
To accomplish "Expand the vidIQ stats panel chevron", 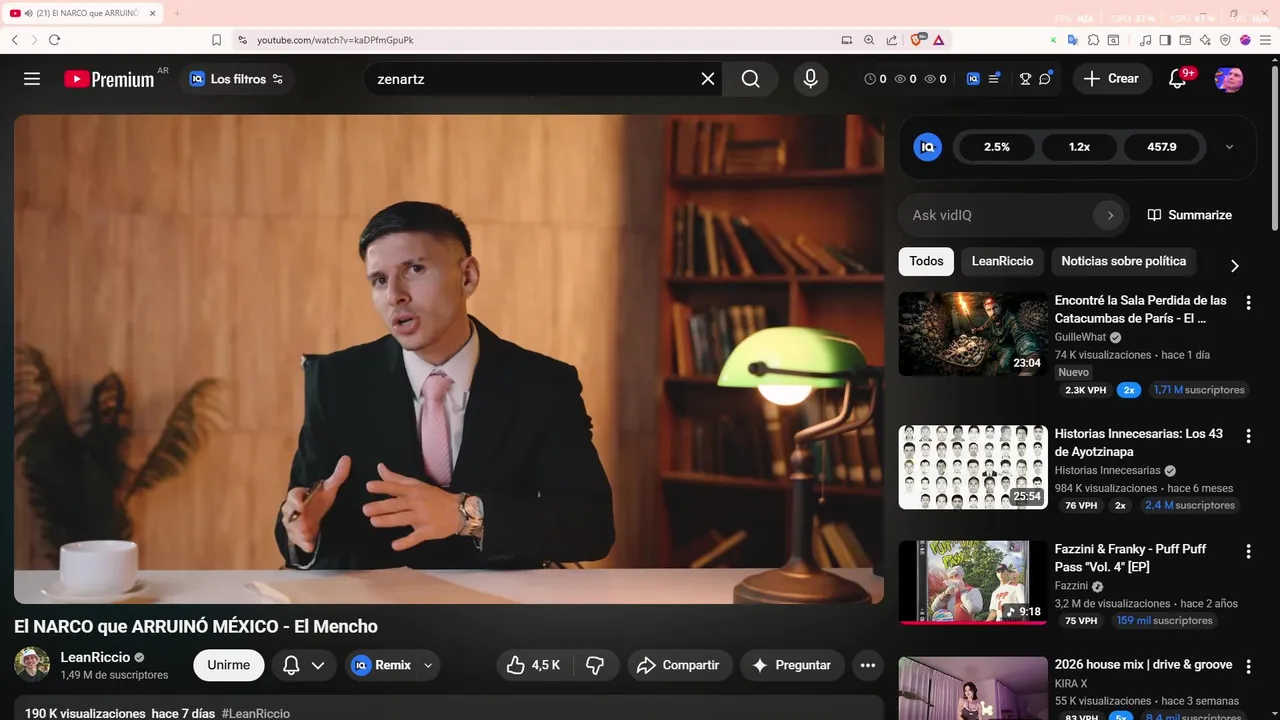I will (1229, 147).
